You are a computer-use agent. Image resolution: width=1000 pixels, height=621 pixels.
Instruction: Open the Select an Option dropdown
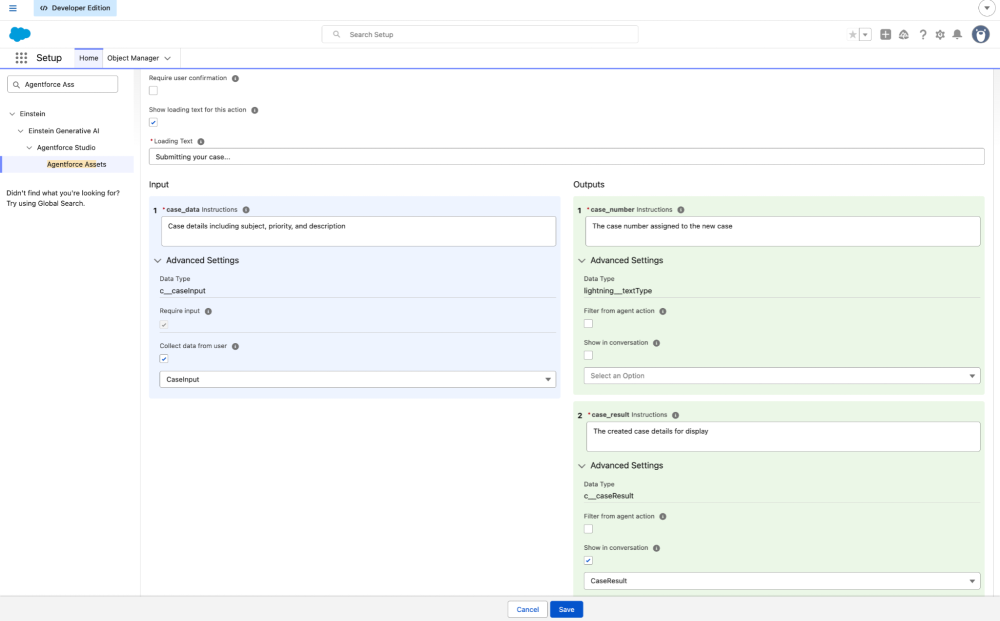(x=782, y=376)
